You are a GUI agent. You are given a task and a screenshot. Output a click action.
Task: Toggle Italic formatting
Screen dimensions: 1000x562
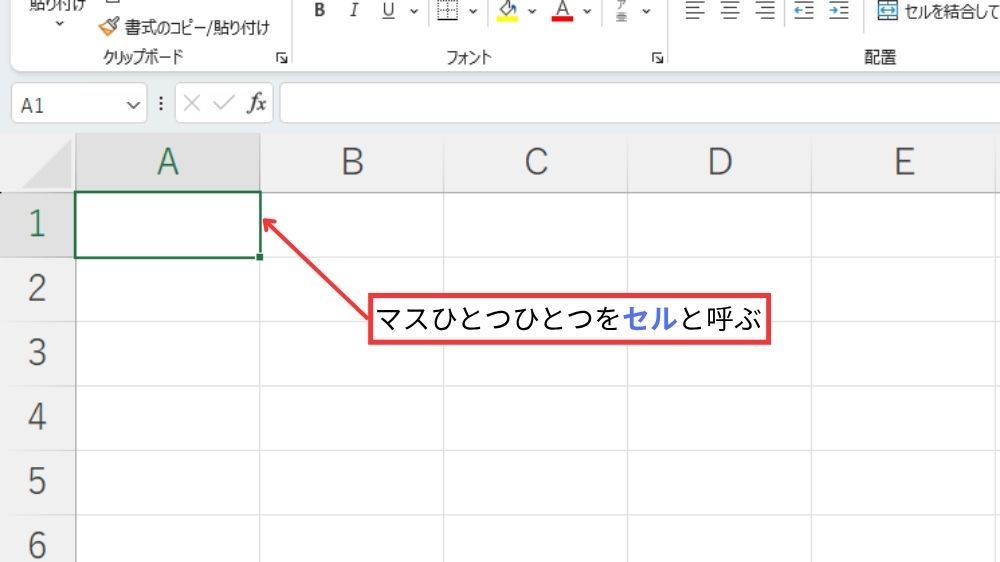pyautogui.click(x=354, y=11)
